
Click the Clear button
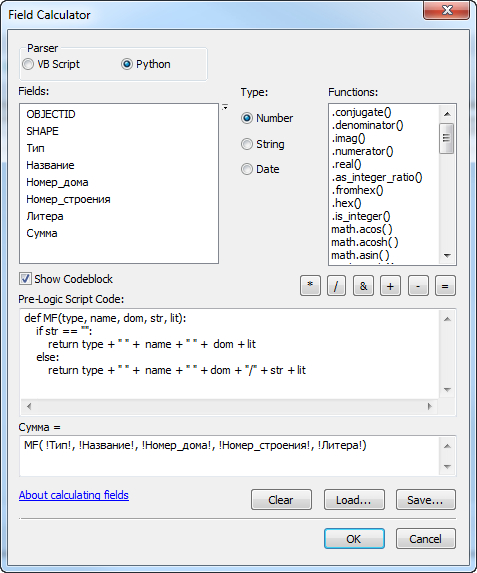(x=281, y=500)
